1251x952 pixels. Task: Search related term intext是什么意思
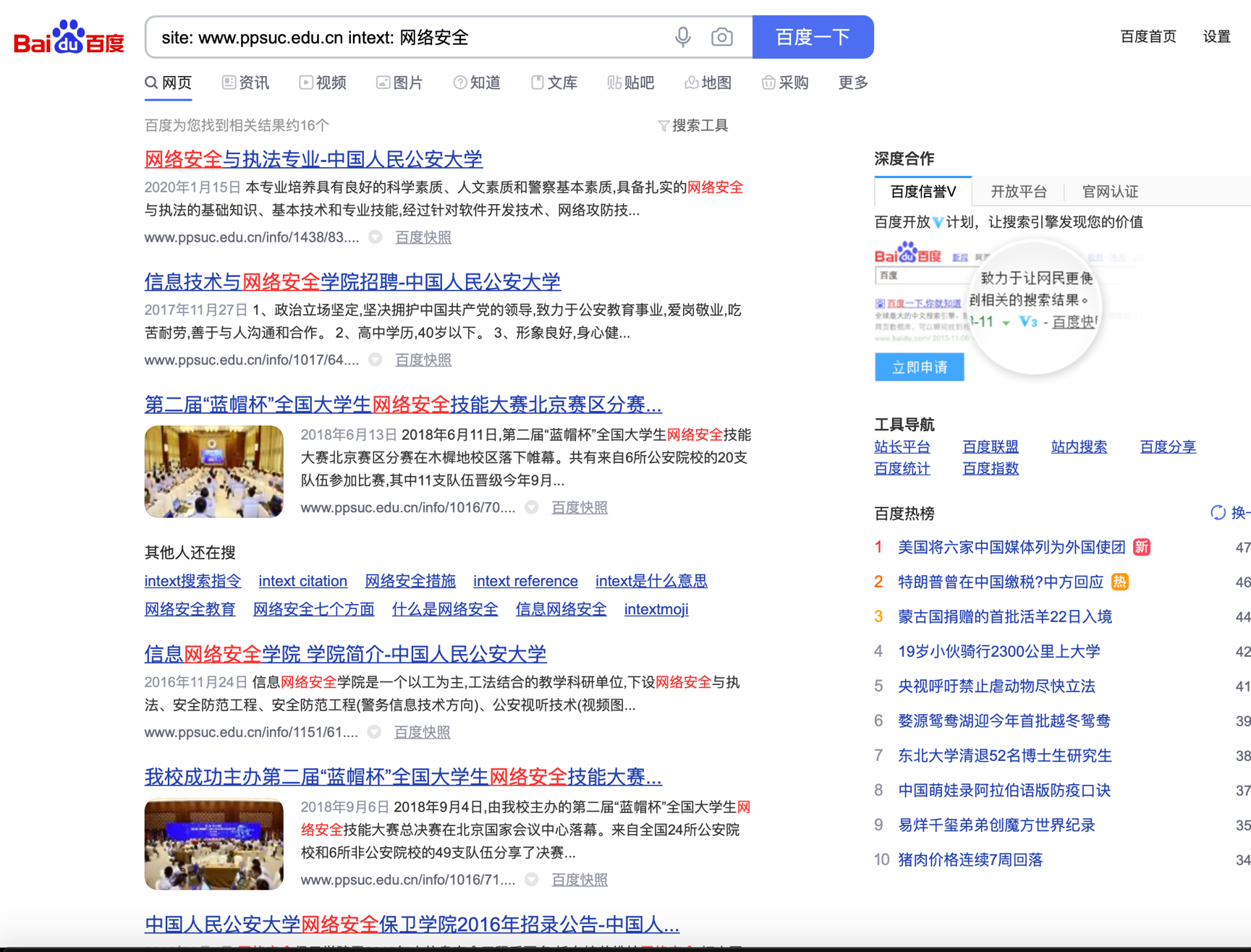pyautogui.click(x=651, y=581)
